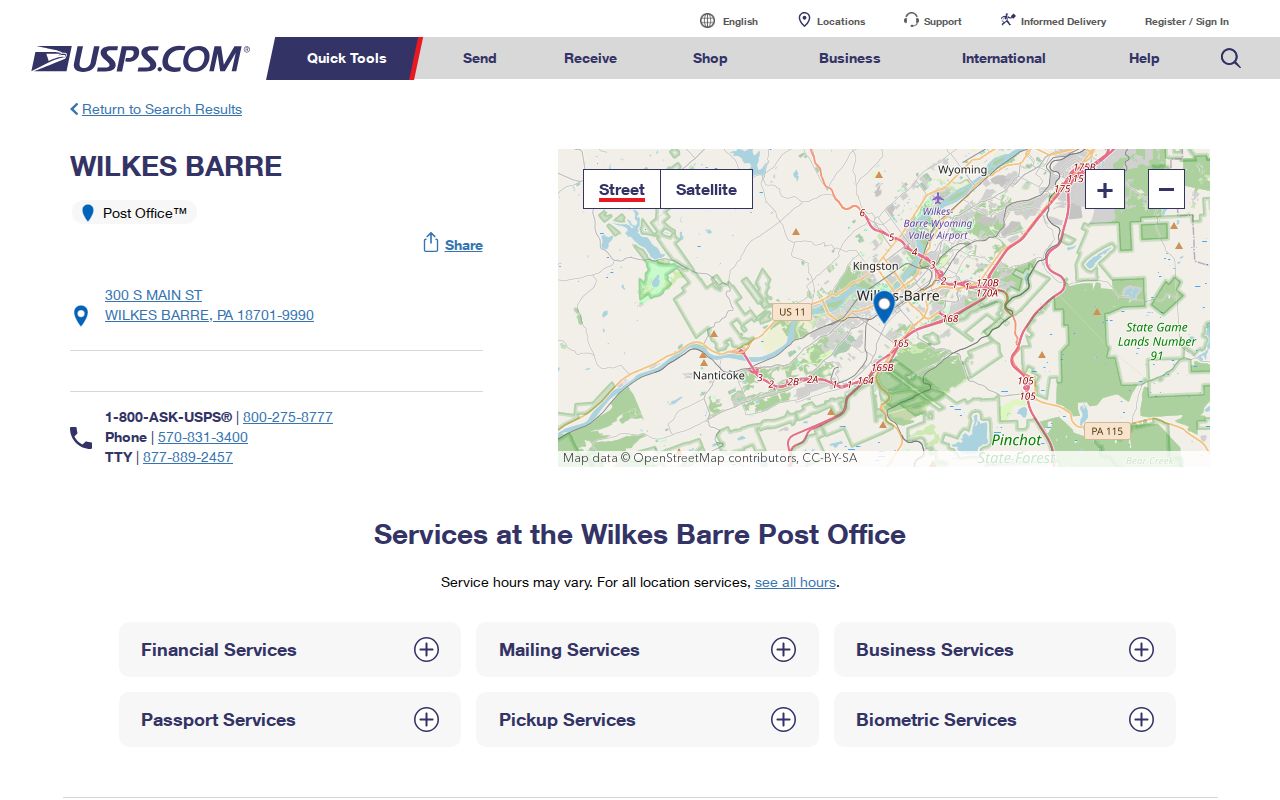The image size is (1280, 800).
Task: Expand Financial Services section
Action: (x=290, y=650)
